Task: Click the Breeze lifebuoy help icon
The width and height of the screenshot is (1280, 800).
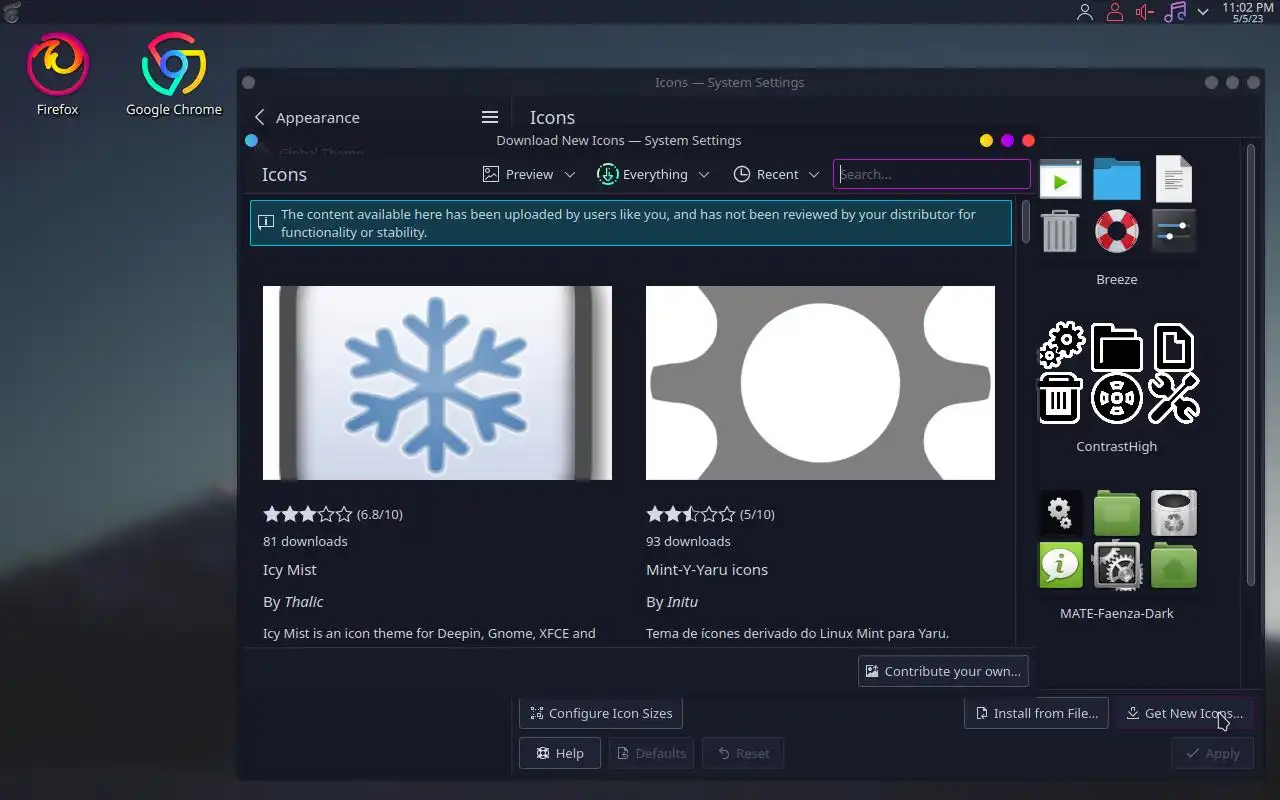Action: [1117, 231]
